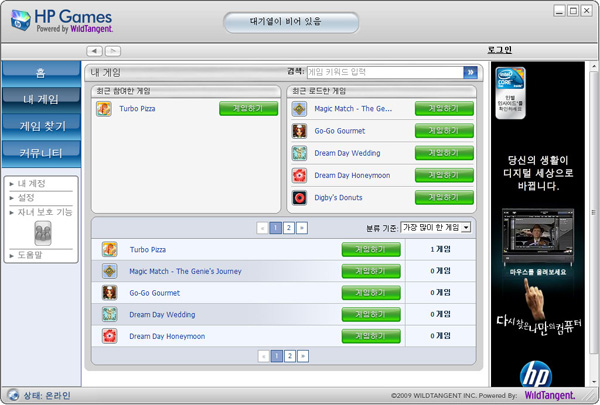Click Magic Match icon in recently downloaded panel
This screenshot has width=600, height=405.
point(299,109)
